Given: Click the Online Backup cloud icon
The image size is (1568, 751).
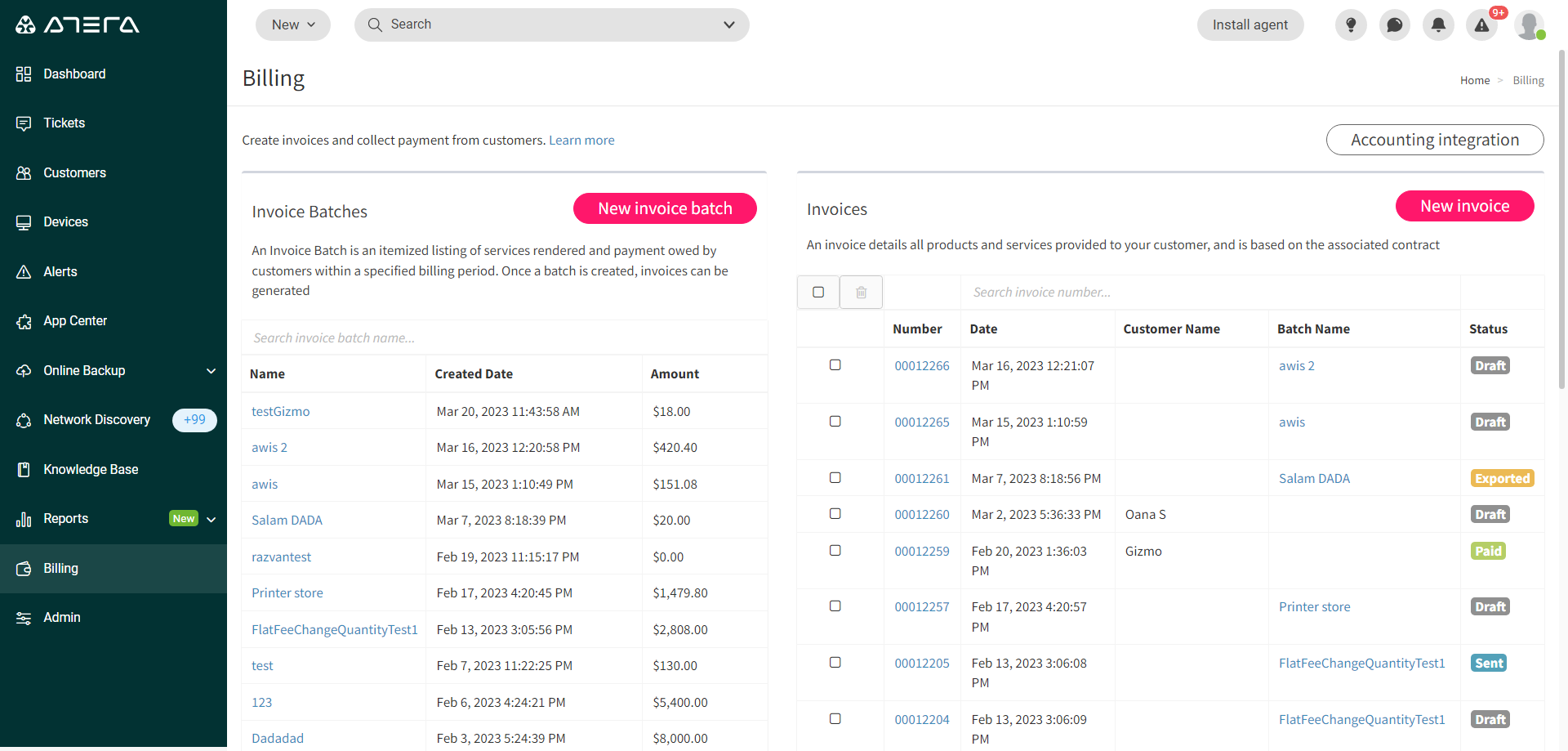Looking at the screenshot, I should (24, 371).
